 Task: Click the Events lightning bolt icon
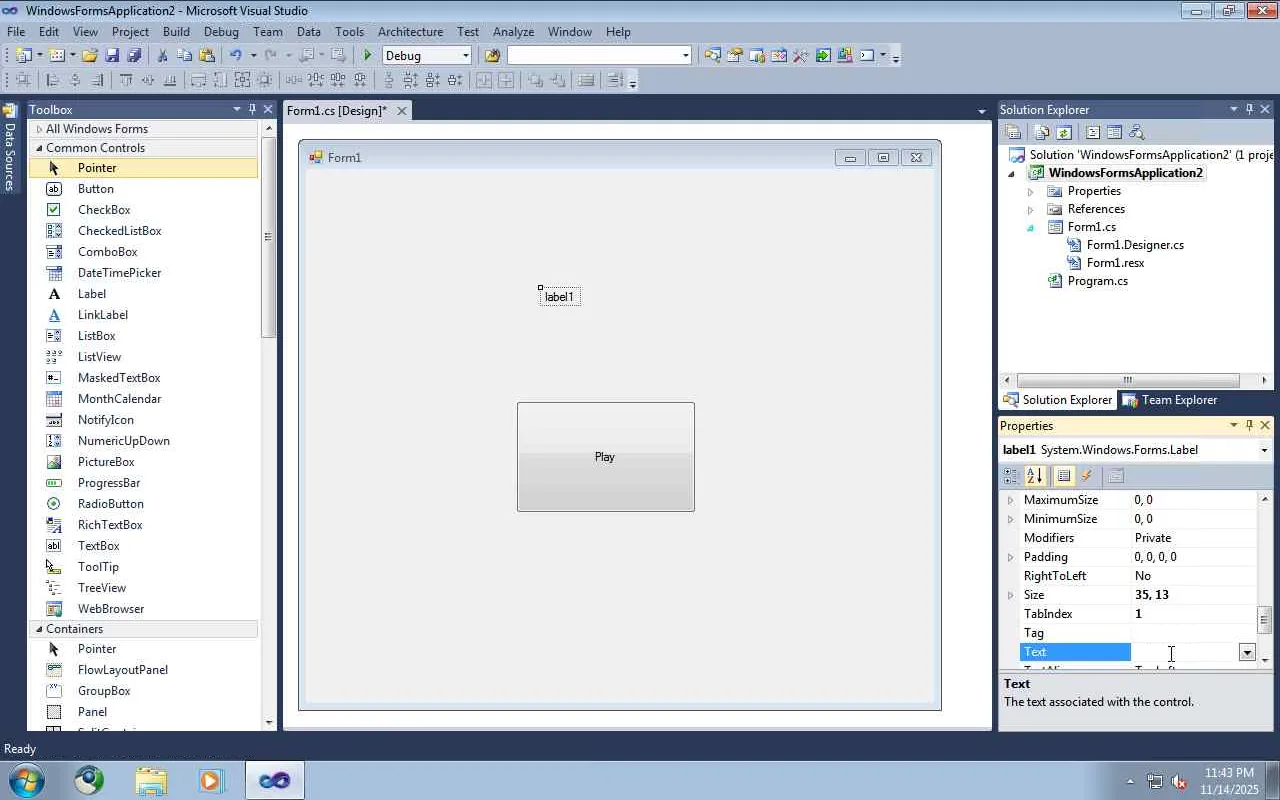(1087, 476)
